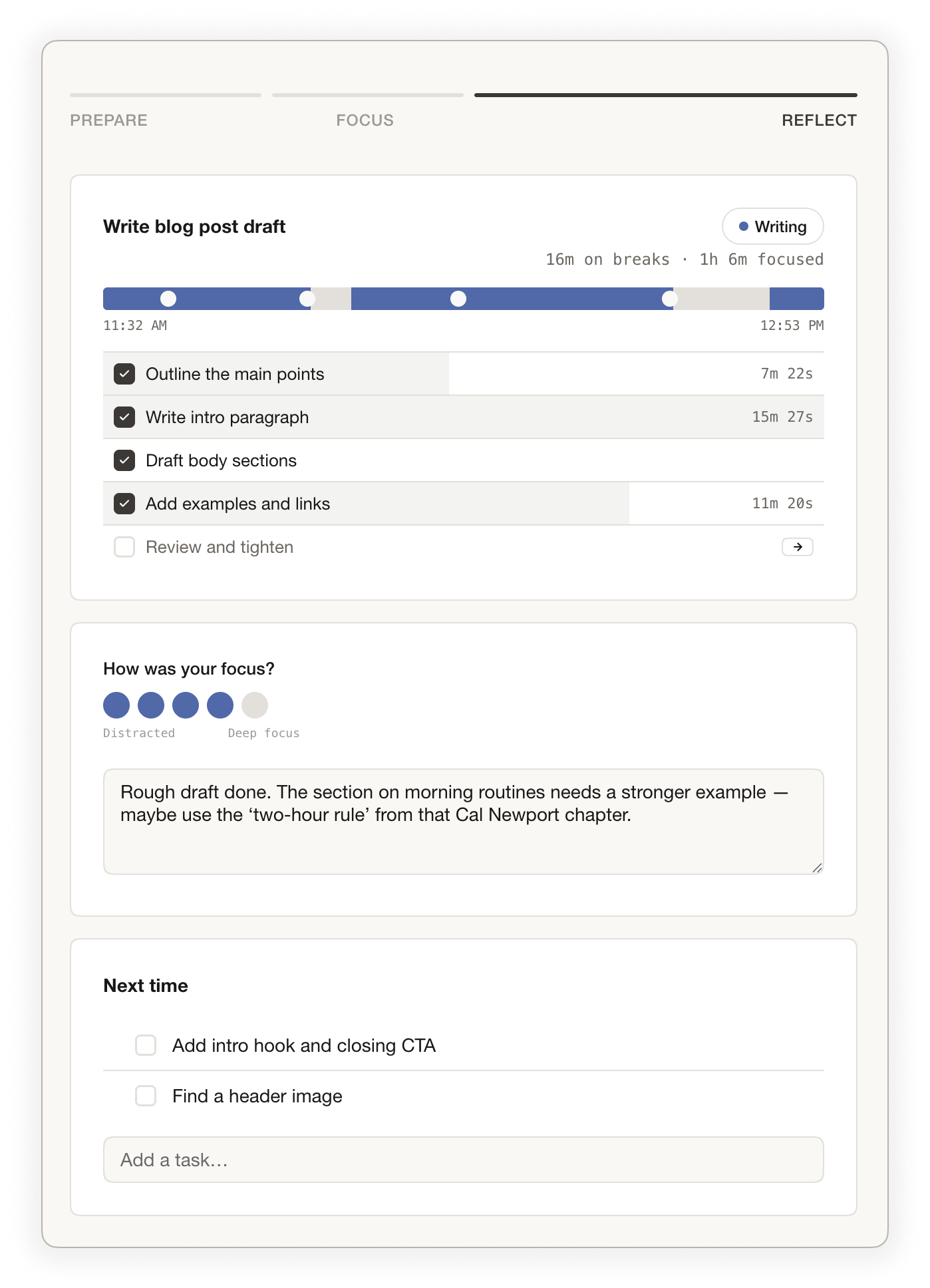The height and width of the screenshot is (1288, 930).
Task: Click the first marker on the session timeline
Action: click(x=168, y=299)
